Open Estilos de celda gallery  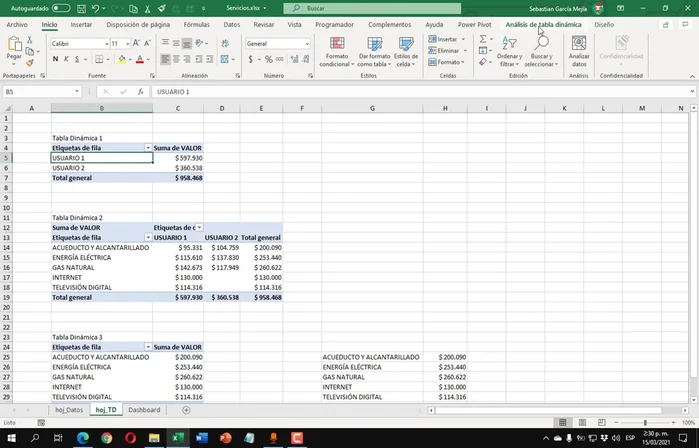point(406,52)
